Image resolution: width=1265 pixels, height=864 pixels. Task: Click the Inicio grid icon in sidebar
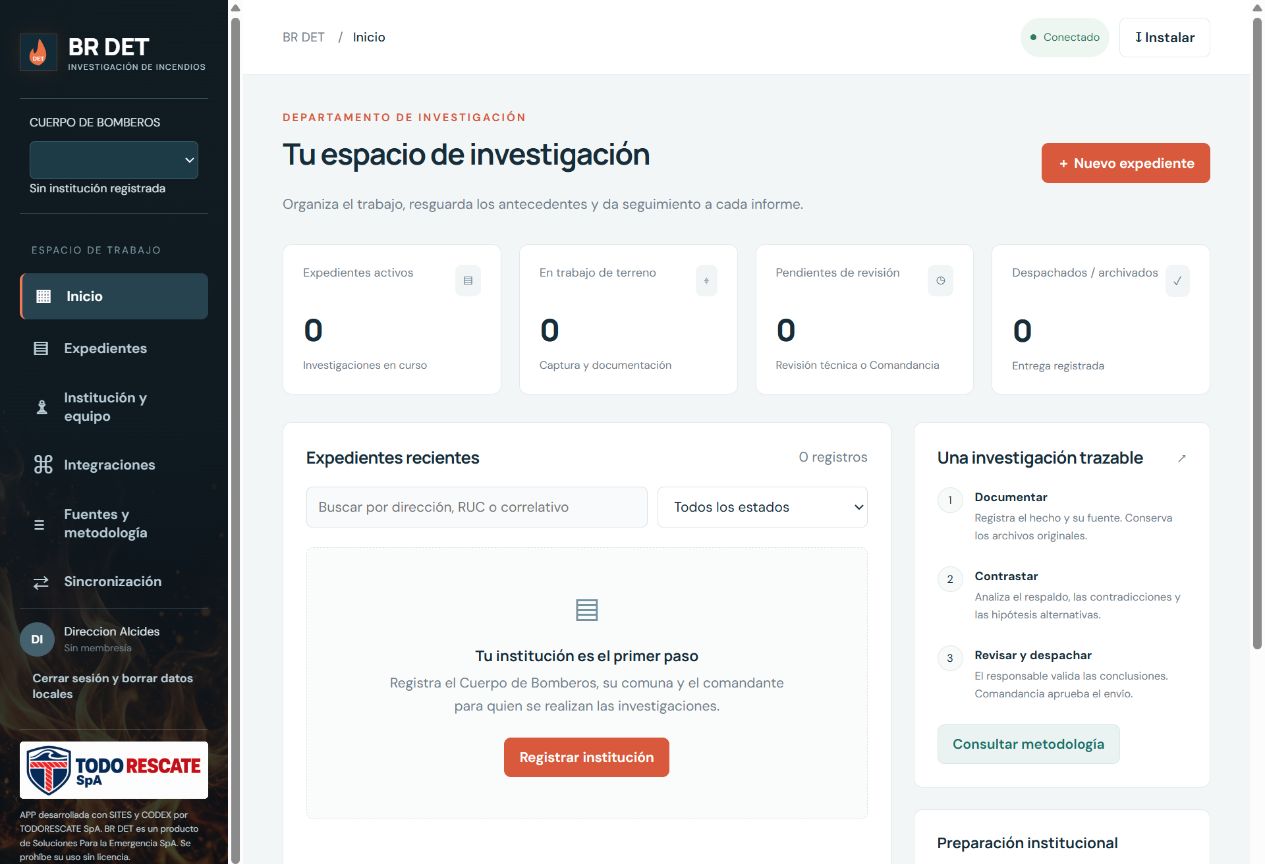[x=43, y=296]
